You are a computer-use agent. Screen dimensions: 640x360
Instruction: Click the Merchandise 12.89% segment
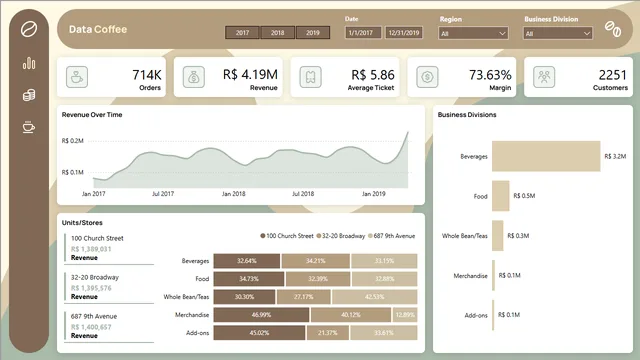tap(405, 315)
